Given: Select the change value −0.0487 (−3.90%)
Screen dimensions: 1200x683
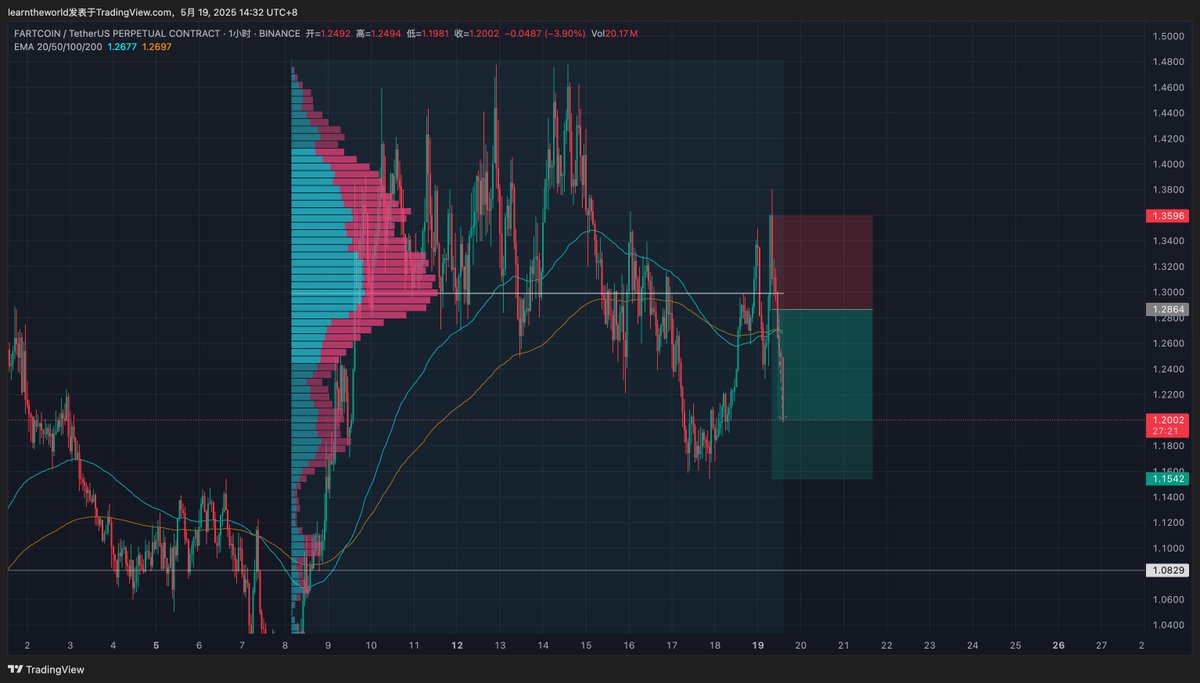Looking at the screenshot, I should [x=545, y=34].
